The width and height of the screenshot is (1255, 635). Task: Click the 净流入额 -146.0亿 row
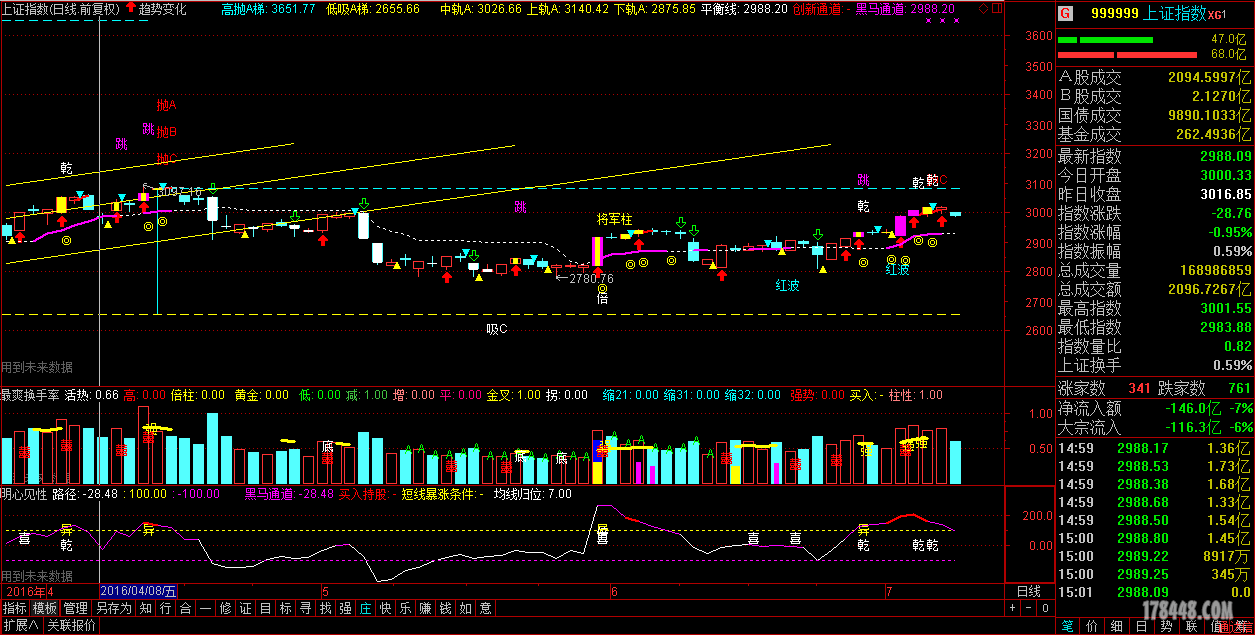point(1156,408)
